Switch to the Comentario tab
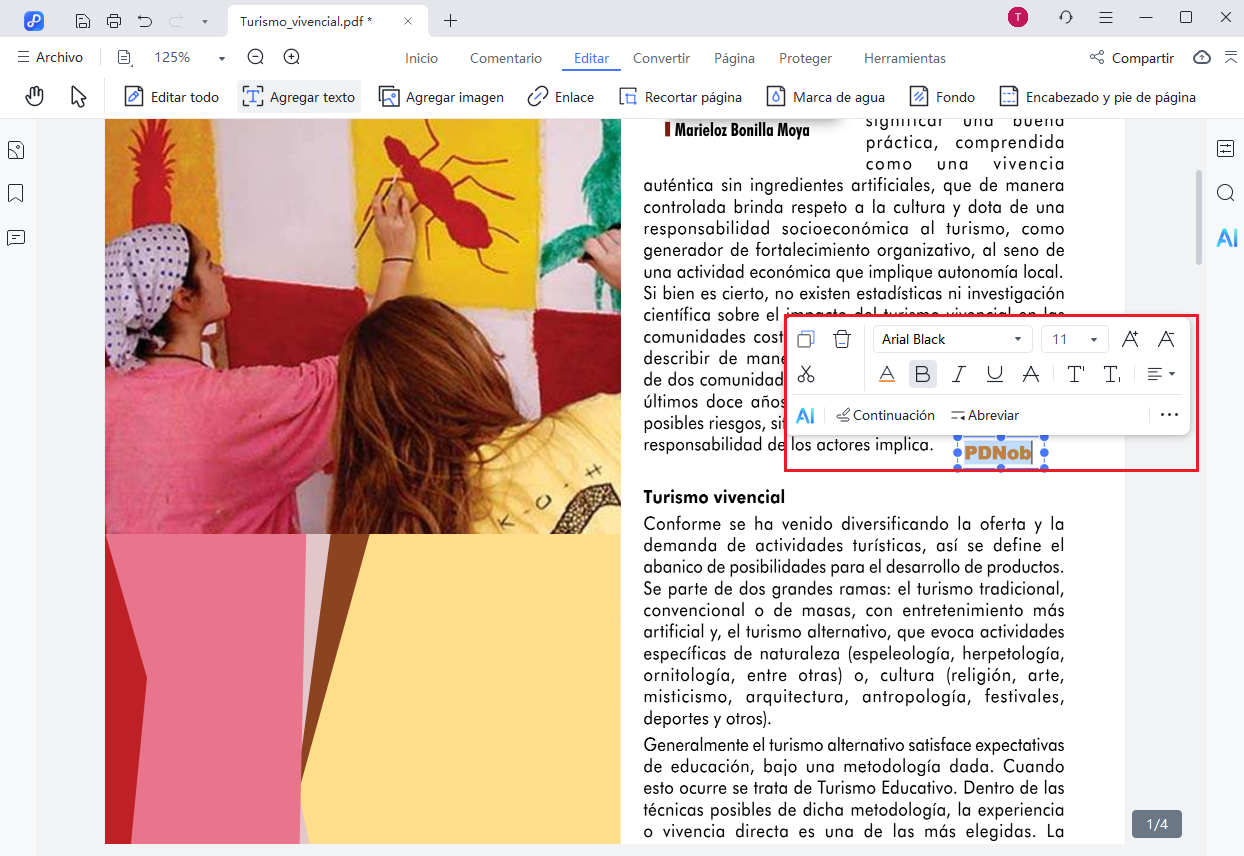This screenshot has height=856, width=1244. point(506,58)
